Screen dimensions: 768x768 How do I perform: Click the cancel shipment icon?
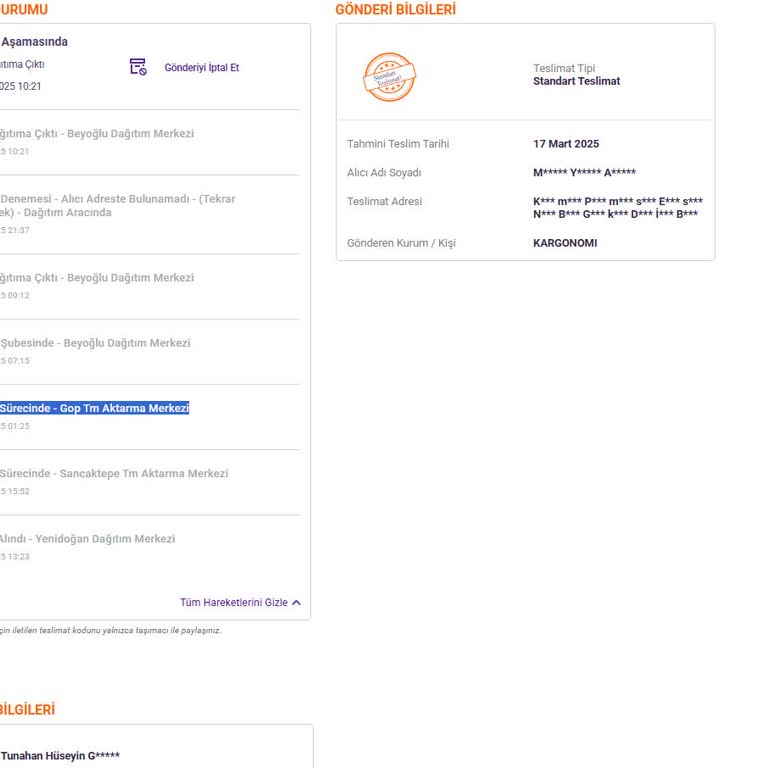[138, 67]
